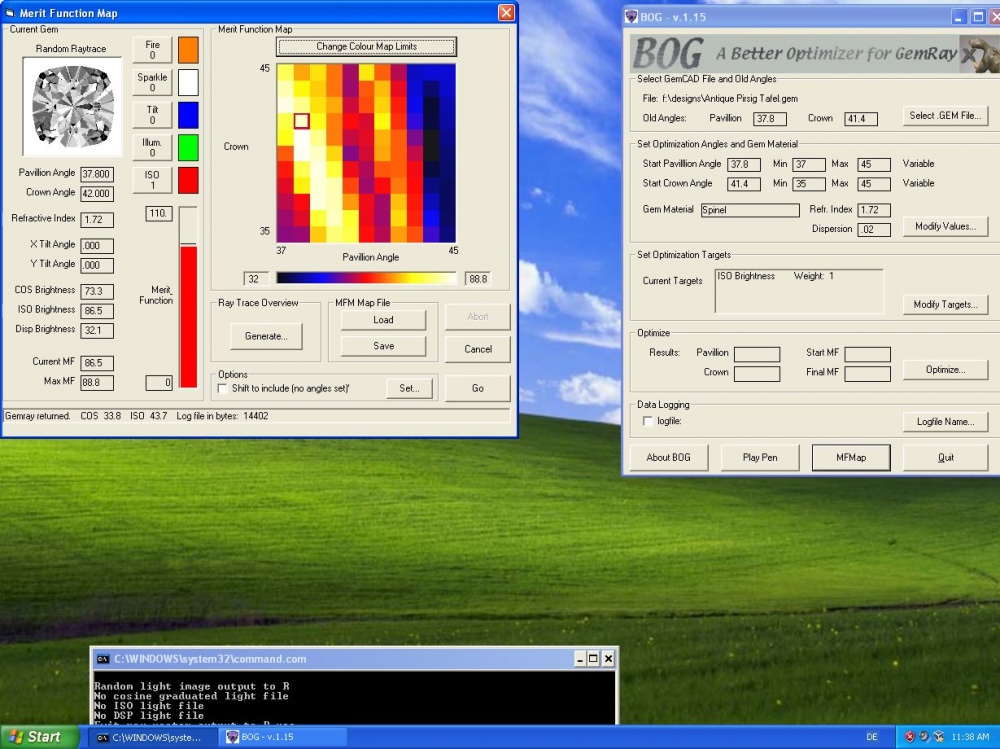Load an MFM map file
The width and height of the screenshot is (1000, 749).
click(383, 320)
